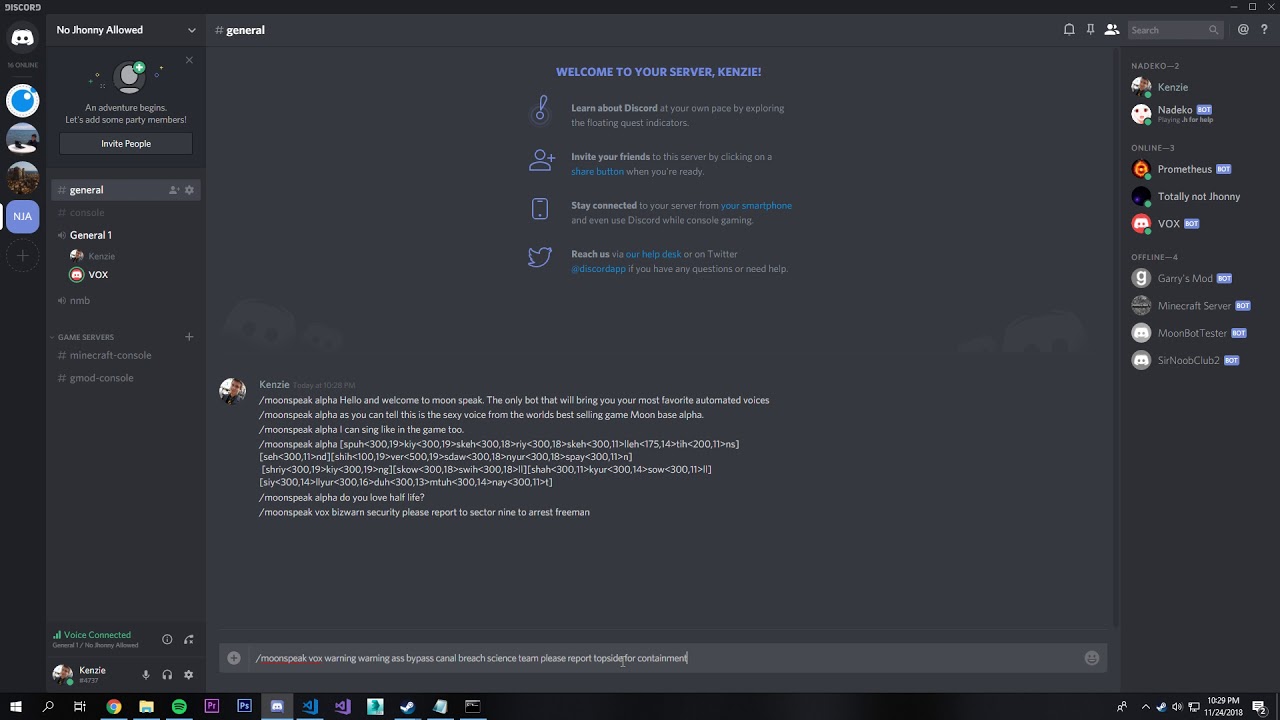This screenshot has height=720, width=1280.
Task: Click the Stay connected phone icon
Action: pos(540,208)
